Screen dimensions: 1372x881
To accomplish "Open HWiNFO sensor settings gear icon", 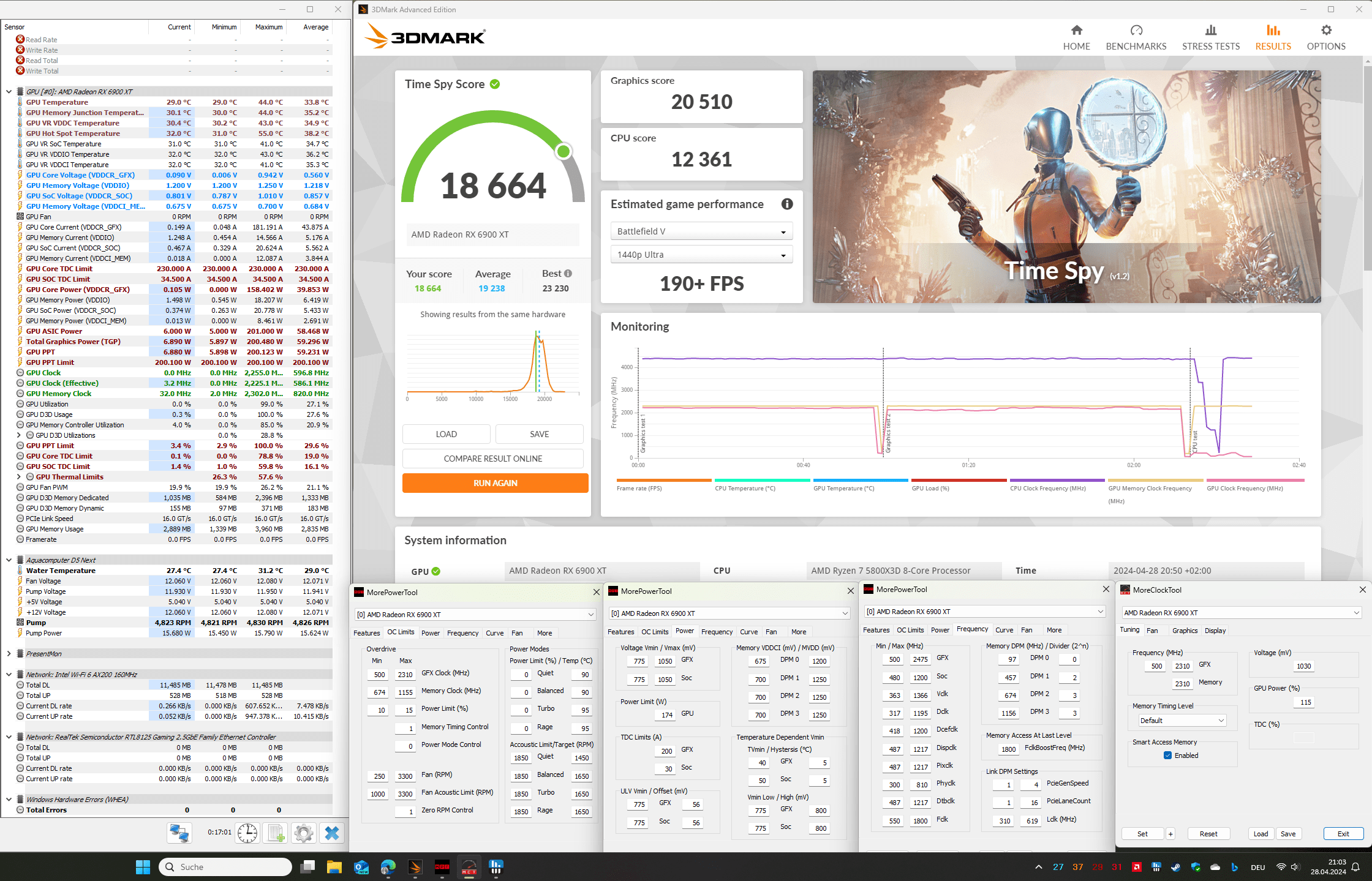I will coord(304,833).
